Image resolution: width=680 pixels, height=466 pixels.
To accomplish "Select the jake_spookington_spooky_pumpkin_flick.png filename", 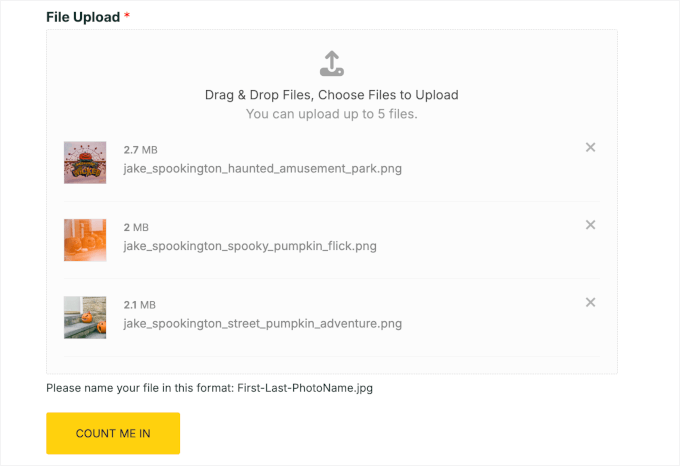I will coord(250,245).
